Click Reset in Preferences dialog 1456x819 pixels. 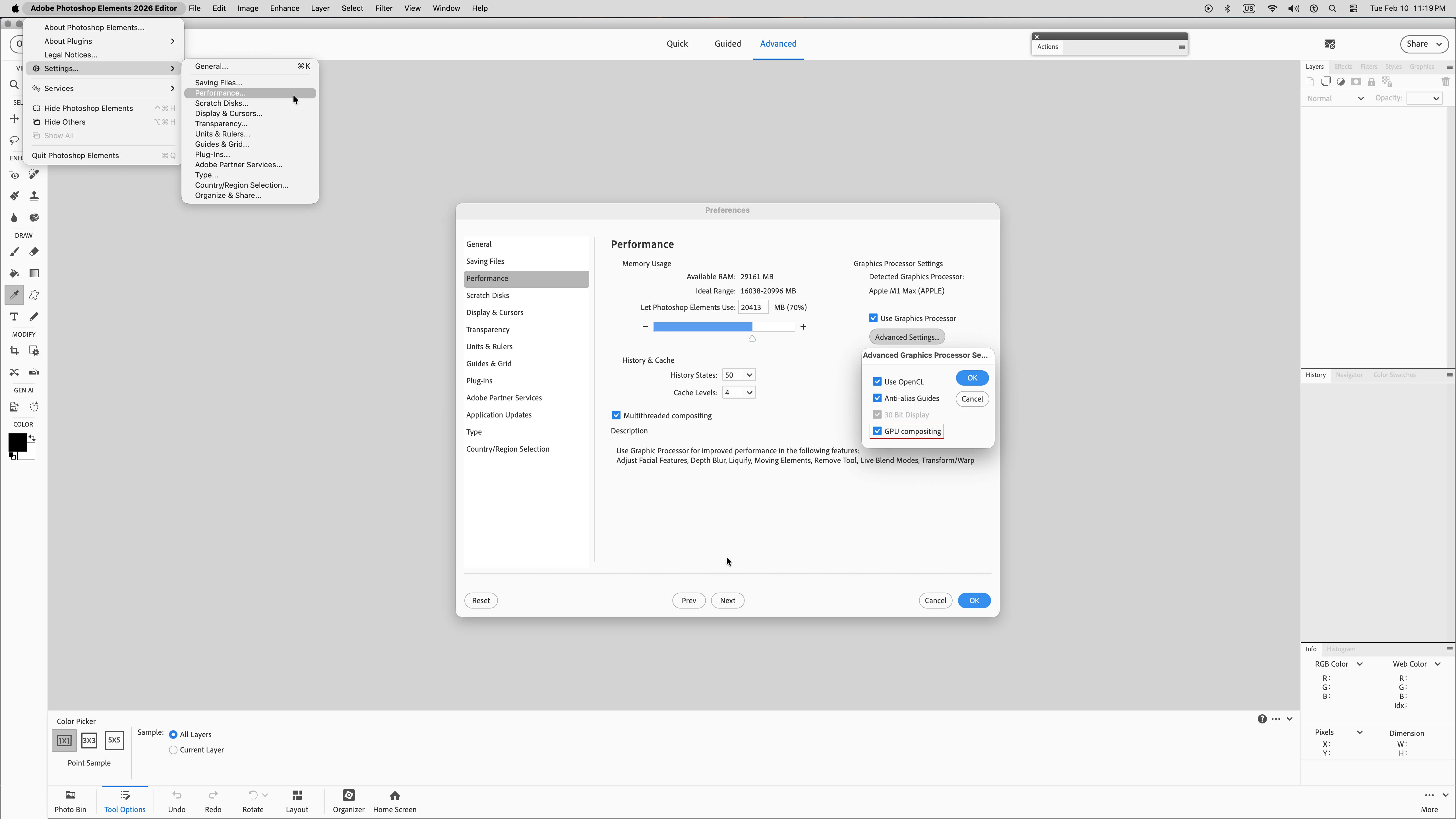480,600
